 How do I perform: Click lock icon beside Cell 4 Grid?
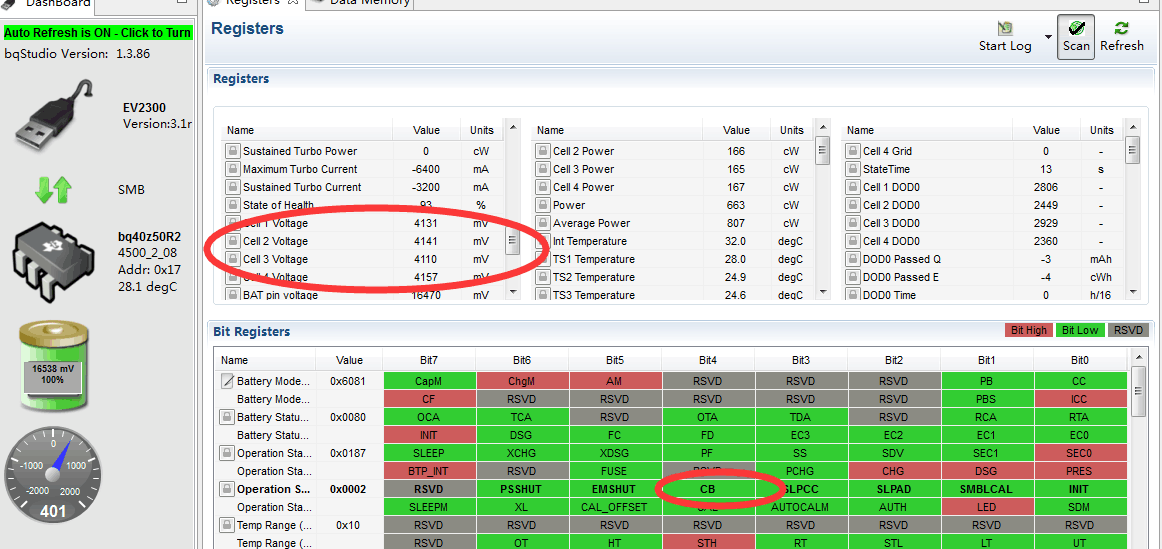pyautogui.click(x=853, y=151)
